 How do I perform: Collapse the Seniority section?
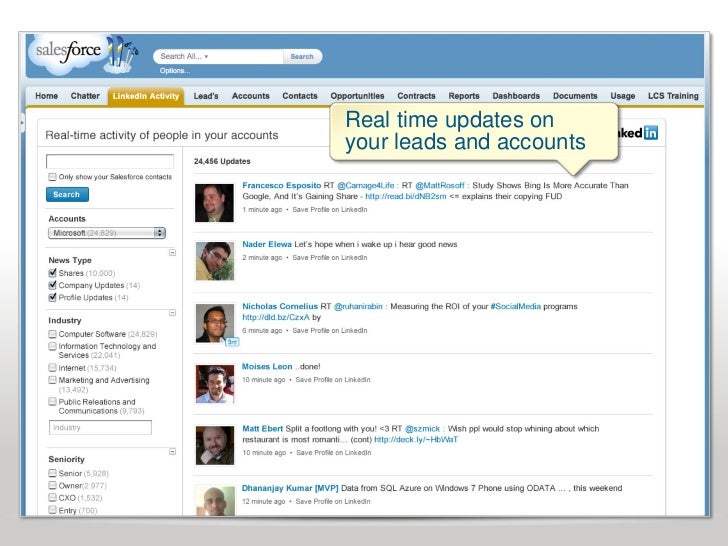pos(172,451)
